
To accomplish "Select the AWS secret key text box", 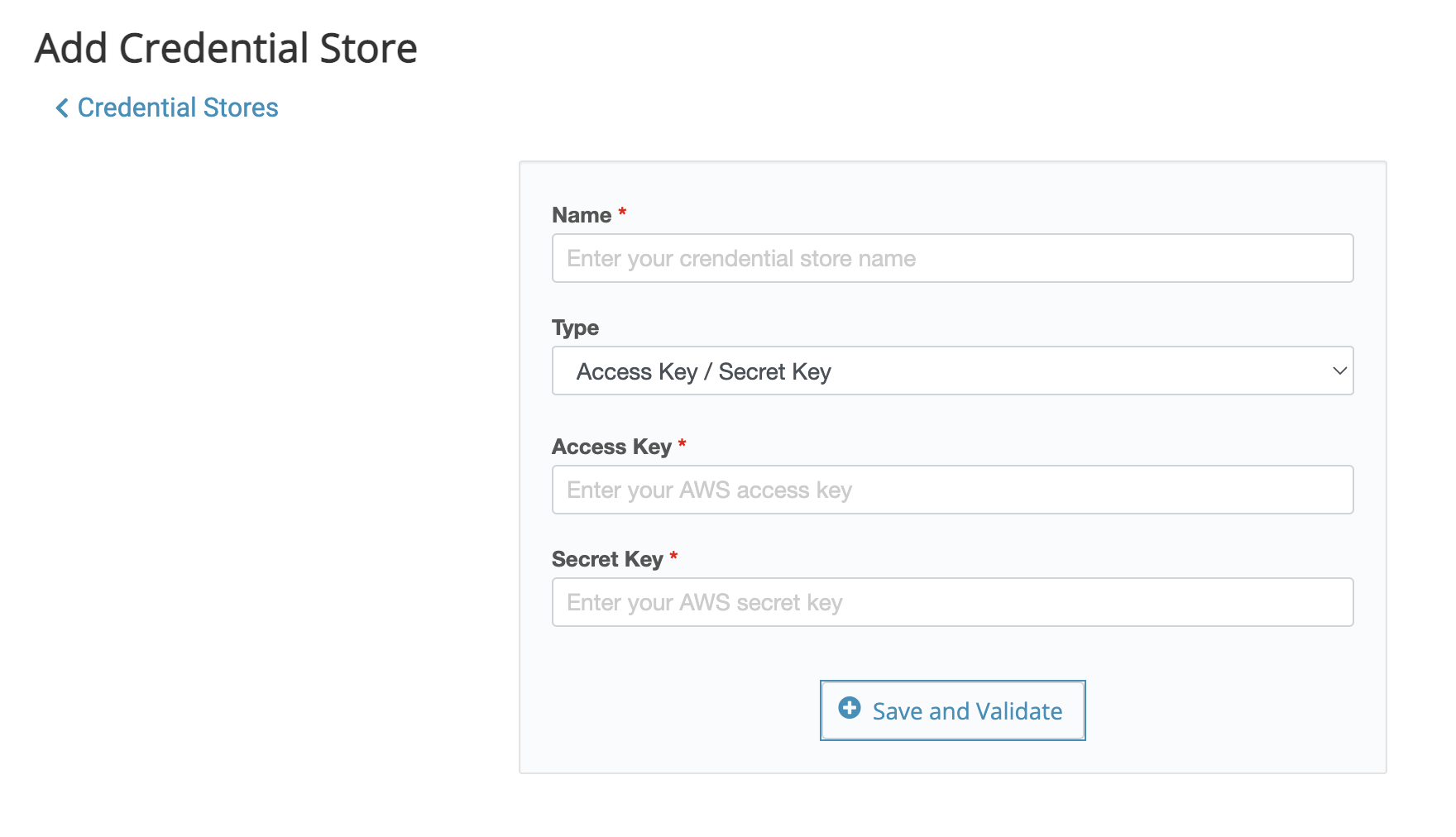I will tap(951, 603).
